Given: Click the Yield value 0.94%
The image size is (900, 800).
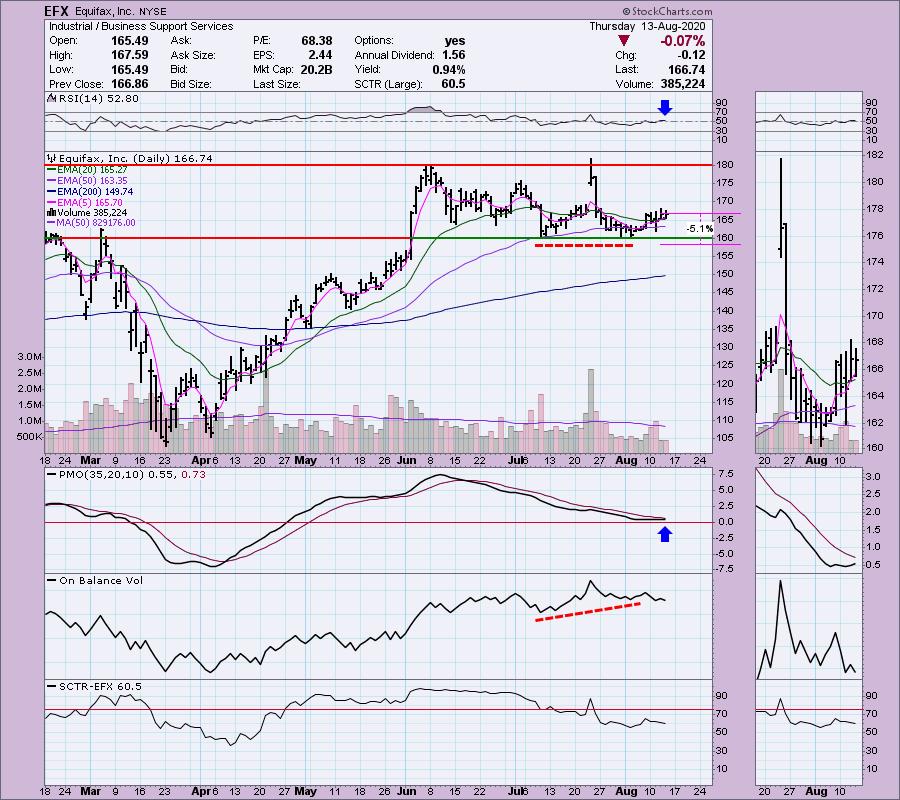Looking at the screenshot, I should tap(449, 69).
